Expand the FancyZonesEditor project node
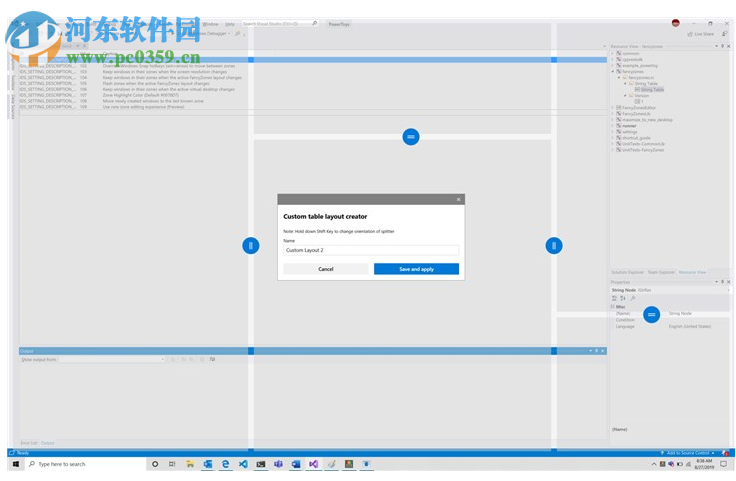 tap(613, 108)
